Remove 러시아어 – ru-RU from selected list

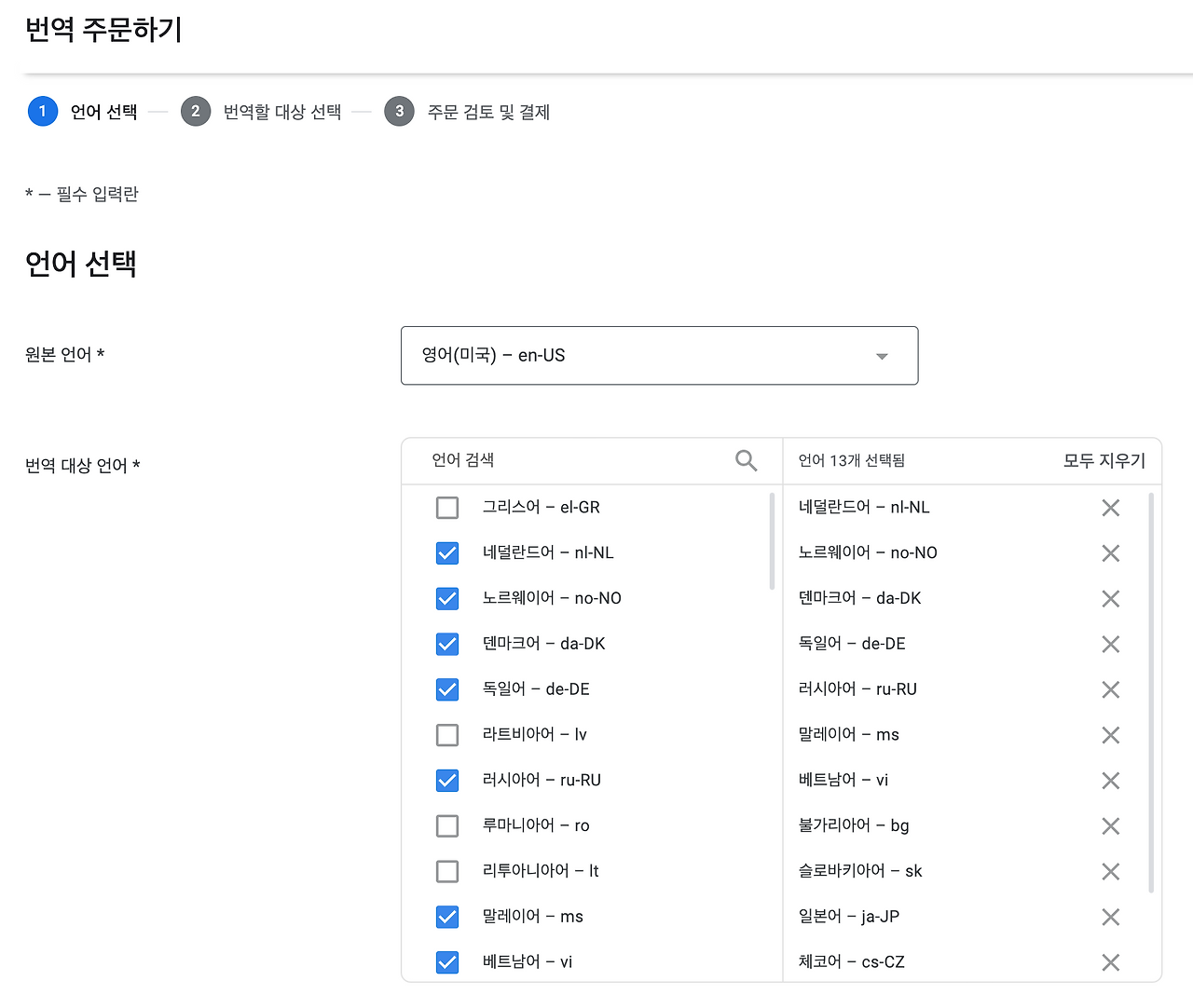point(1110,690)
